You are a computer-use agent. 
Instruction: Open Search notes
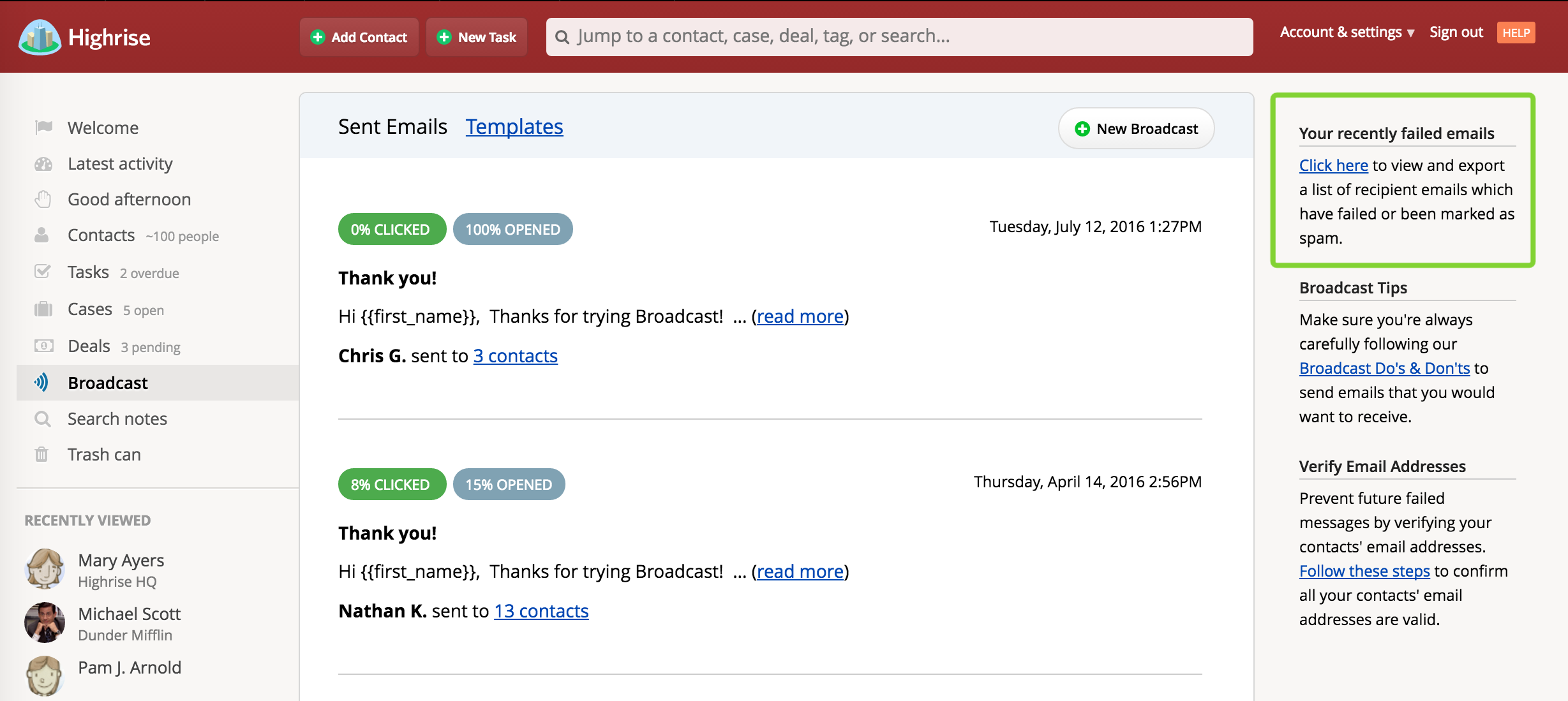tap(117, 419)
